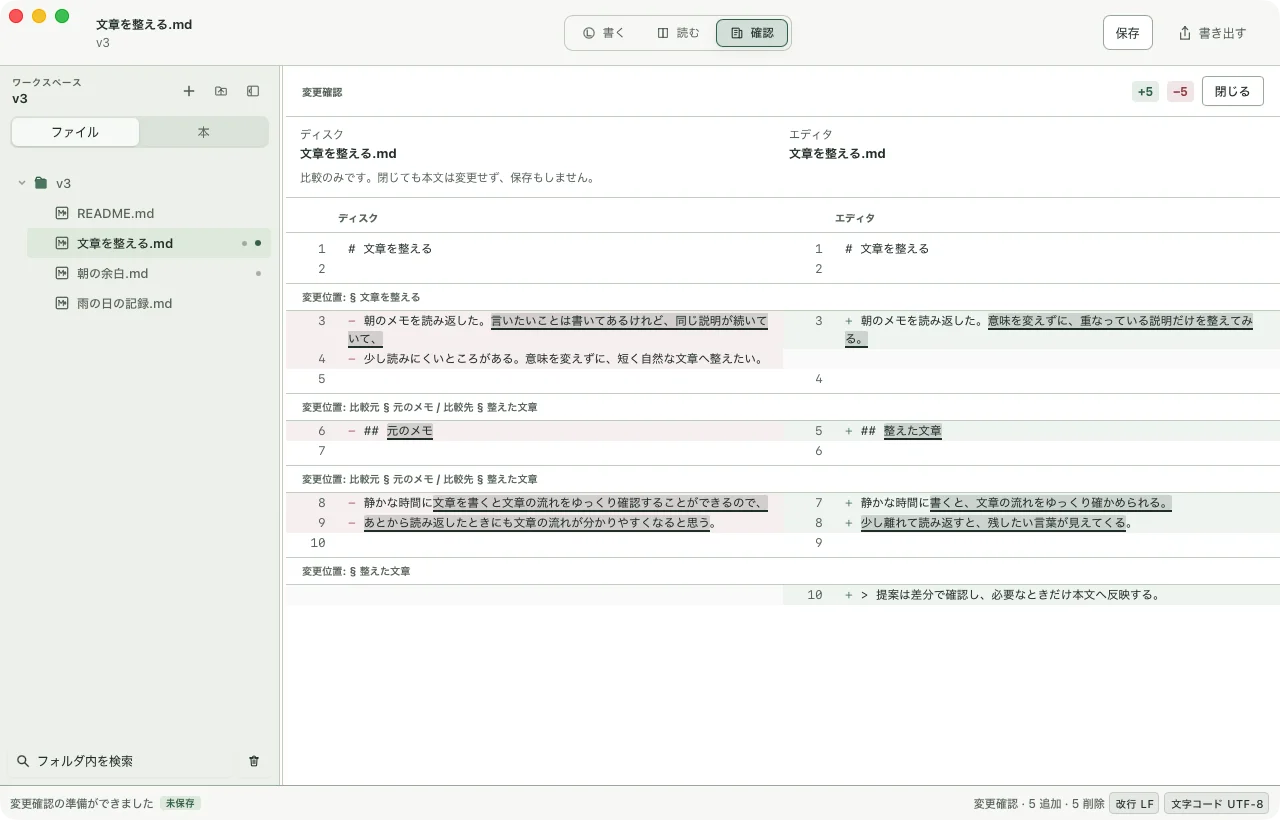Select the 確認 review mode
Viewport: 1280px width, 820px height.
pos(752,33)
